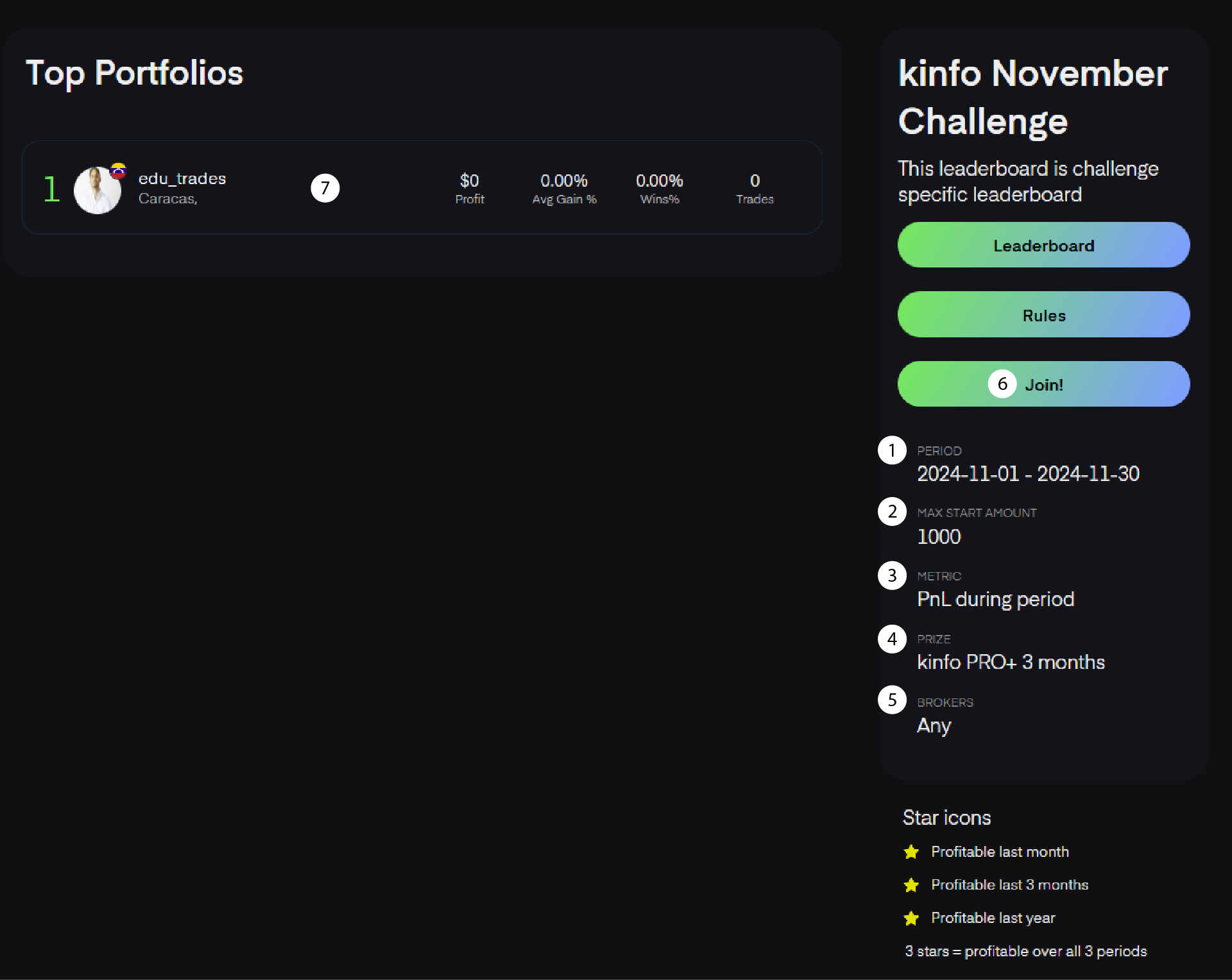The image size is (1232, 980).
Task: Open the Leaderboard for the November Challenge
Action: pos(1043,245)
